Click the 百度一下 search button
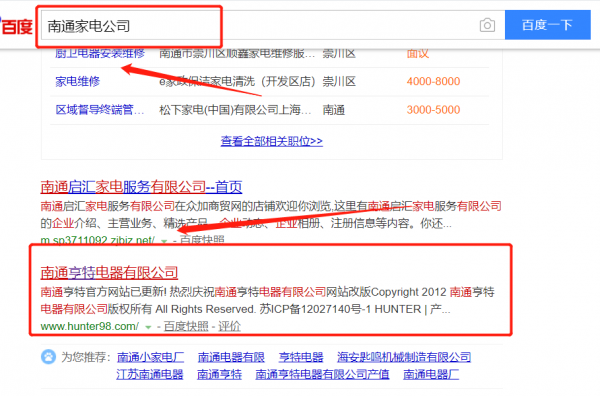Image resolution: width=600 pixels, height=396 pixels. [548, 25]
